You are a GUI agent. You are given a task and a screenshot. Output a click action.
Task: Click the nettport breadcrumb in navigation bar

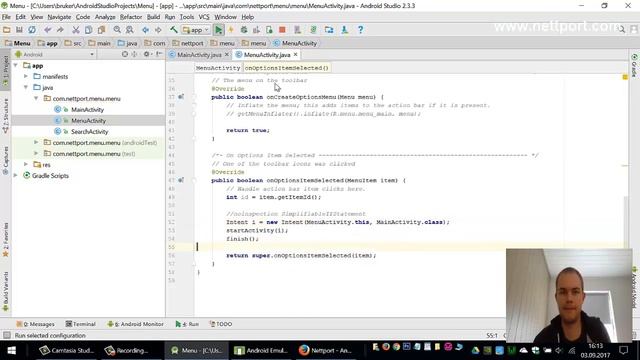tap(188, 43)
